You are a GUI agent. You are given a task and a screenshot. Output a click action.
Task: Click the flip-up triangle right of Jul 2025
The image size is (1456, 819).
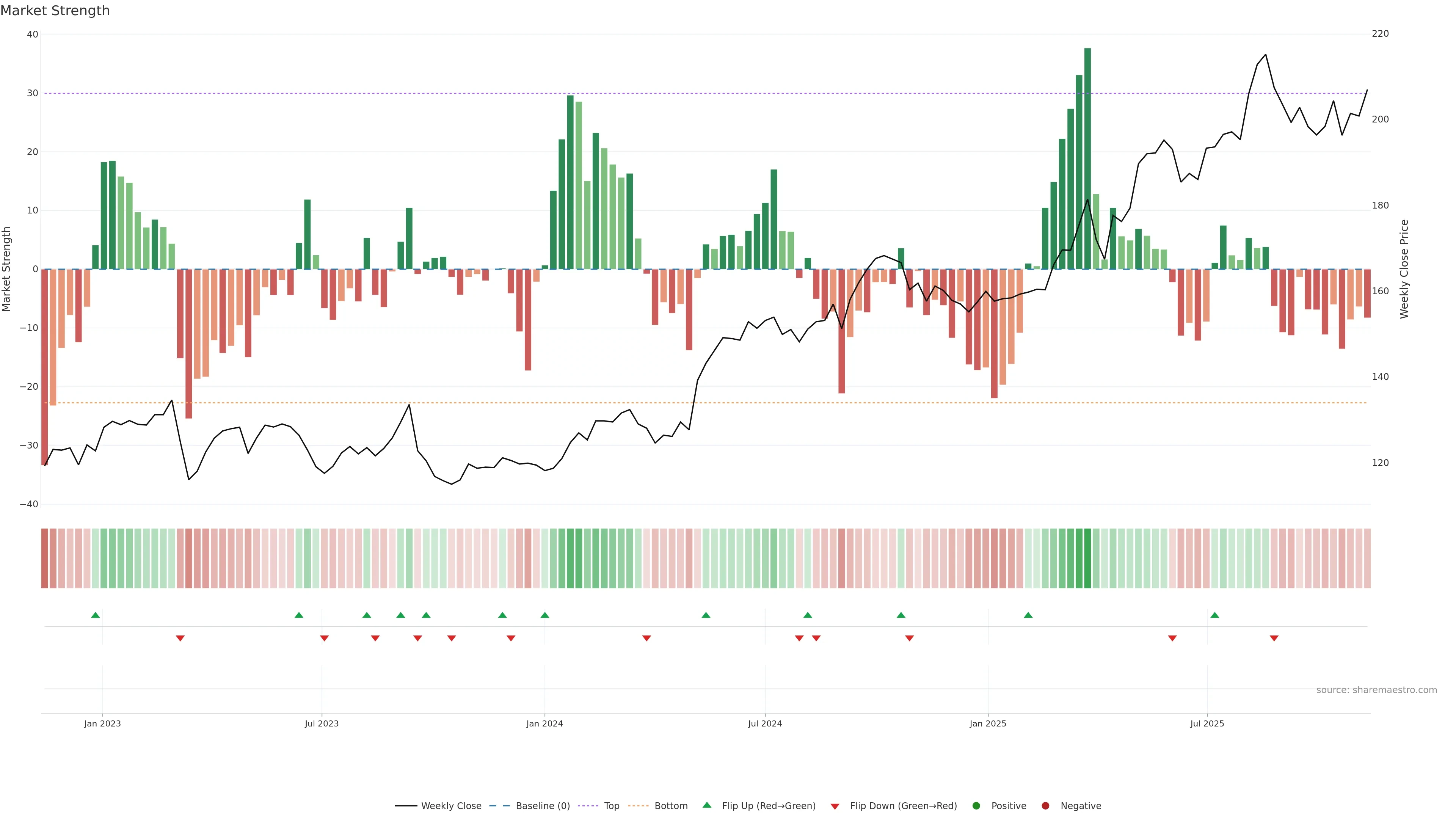pyautogui.click(x=1214, y=615)
